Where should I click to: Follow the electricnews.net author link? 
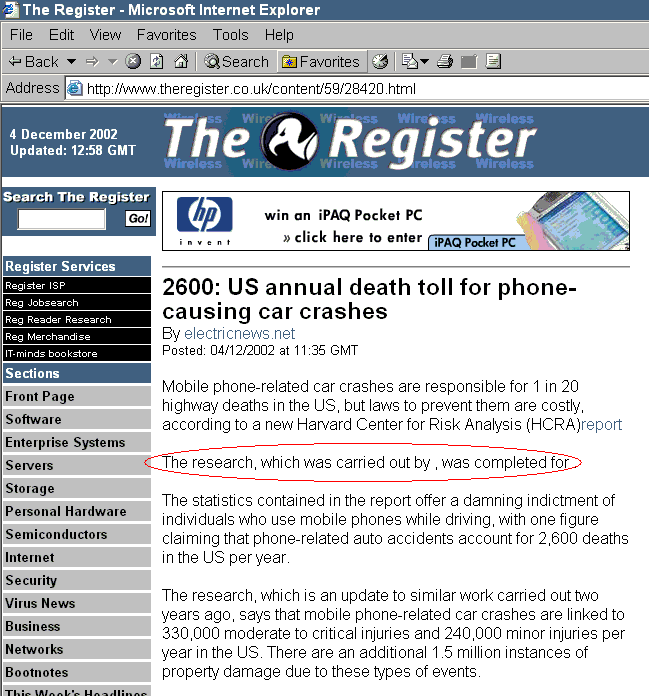point(239,333)
